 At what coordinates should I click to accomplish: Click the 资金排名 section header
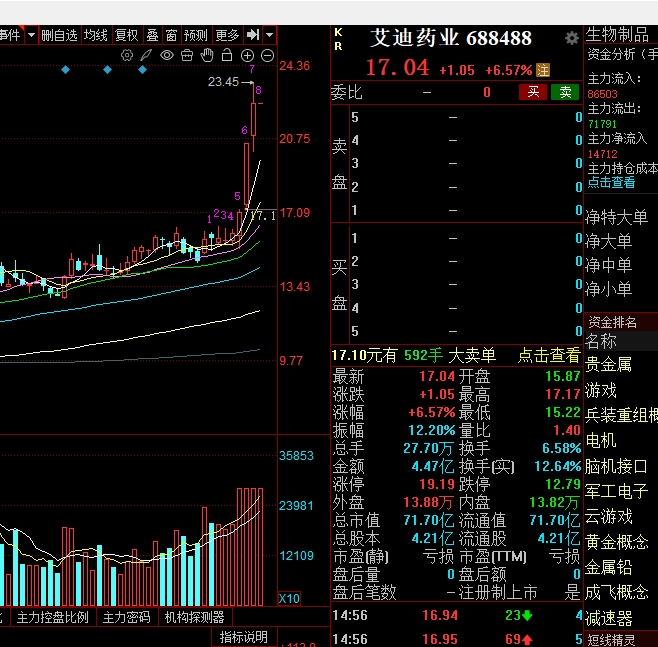click(x=612, y=322)
